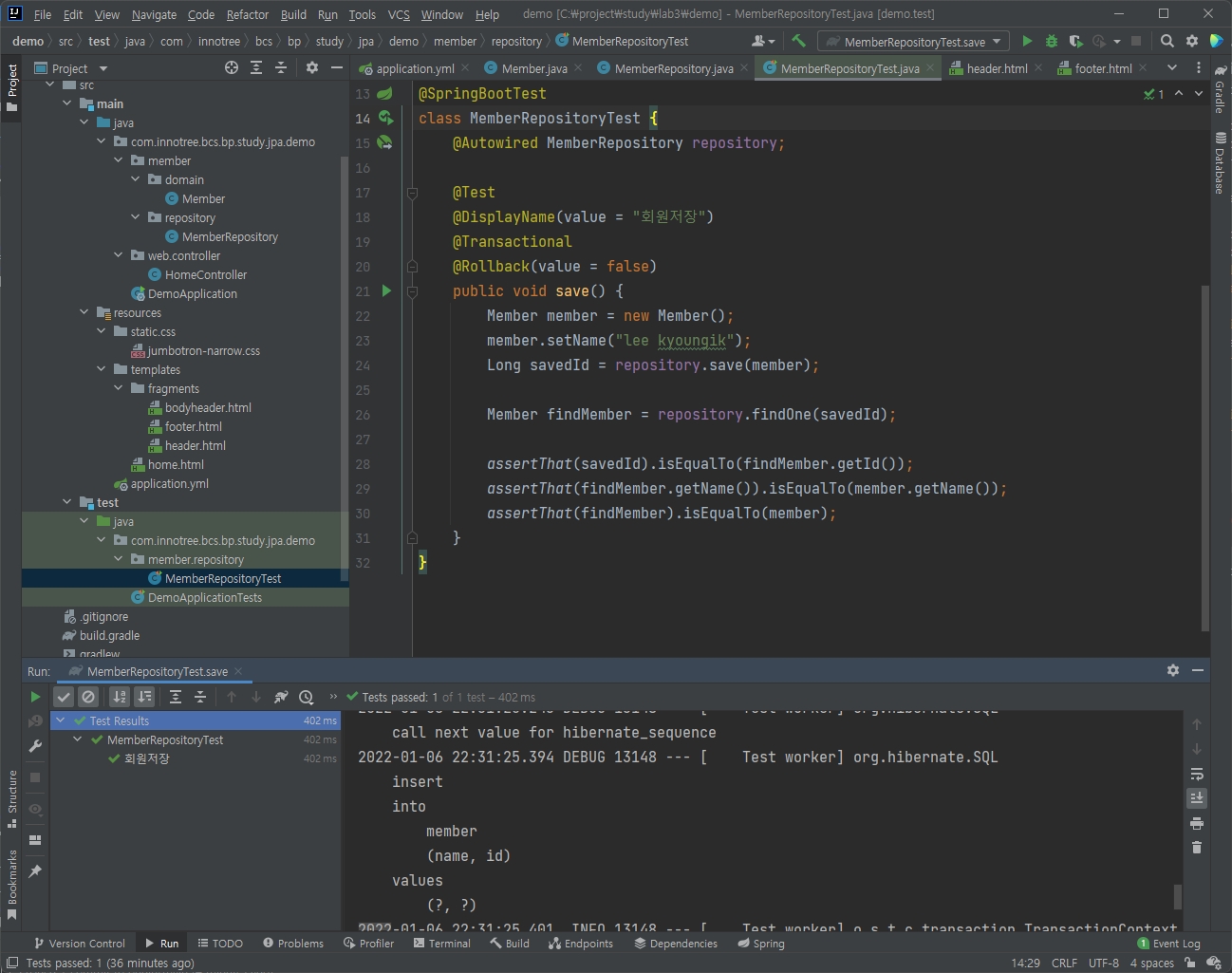Open Project panel options gear
This screenshot has height=973, width=1232.
tap(312, 67)
